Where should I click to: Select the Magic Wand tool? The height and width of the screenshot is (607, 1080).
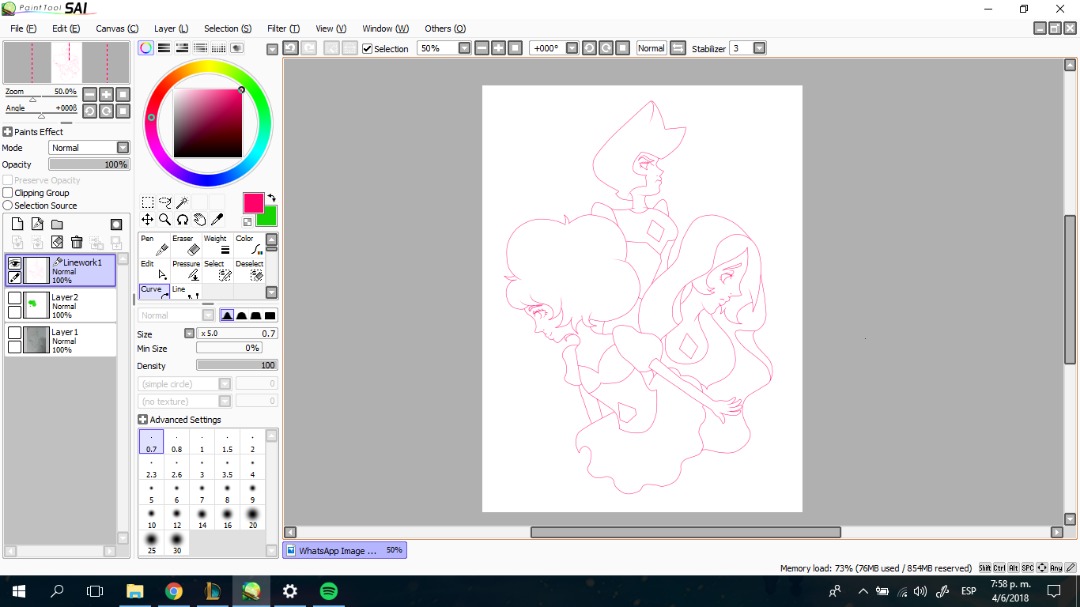click(x=183, y=203)
